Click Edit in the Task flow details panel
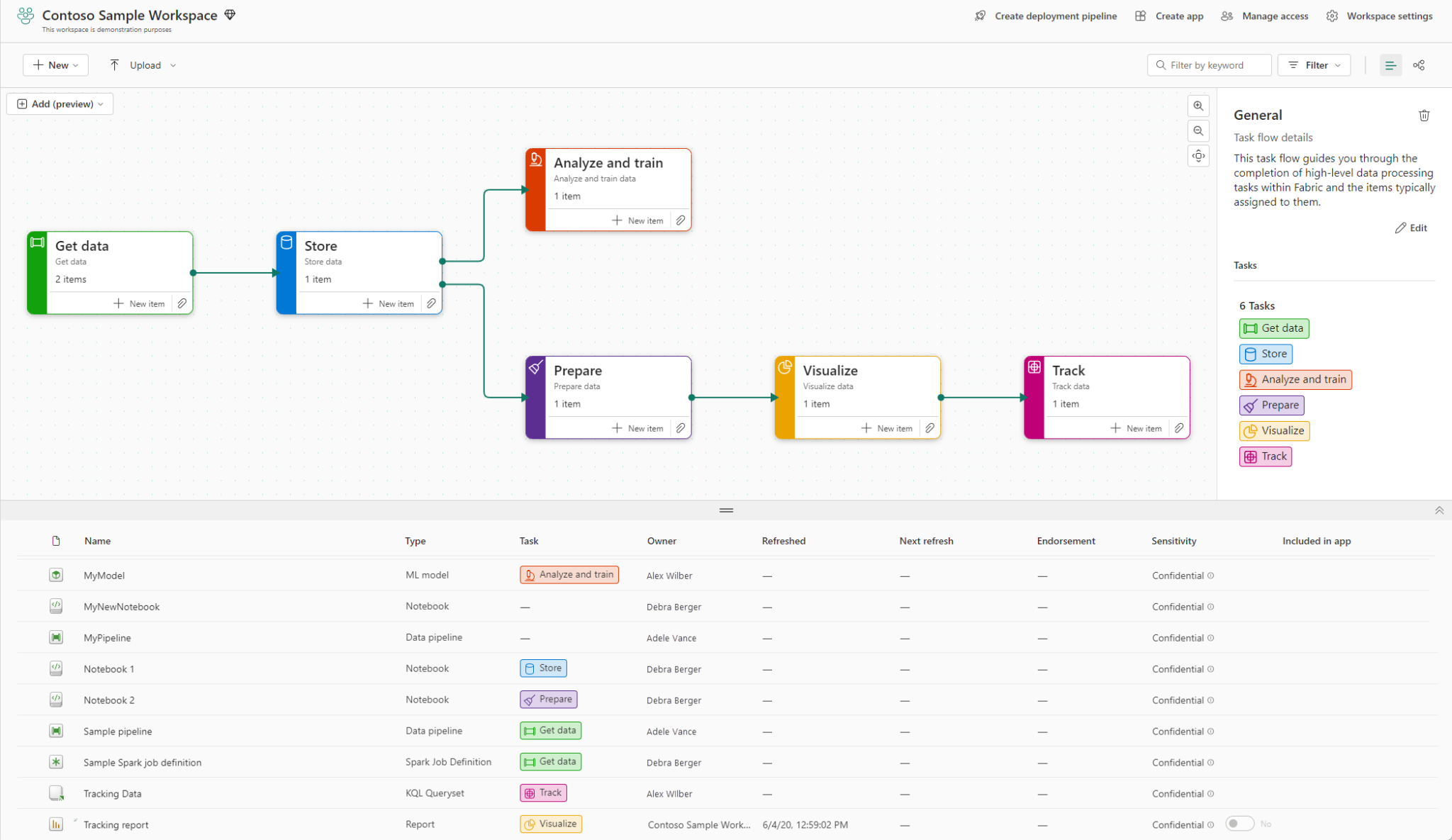Viewport: 1452px width, 840px height. 1411,228
